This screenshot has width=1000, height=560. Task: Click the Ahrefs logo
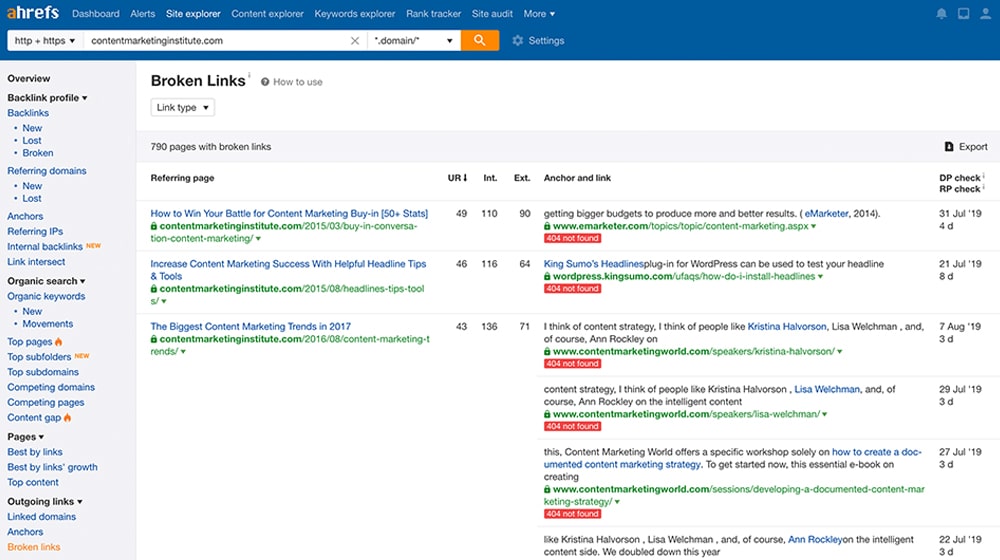33,13
